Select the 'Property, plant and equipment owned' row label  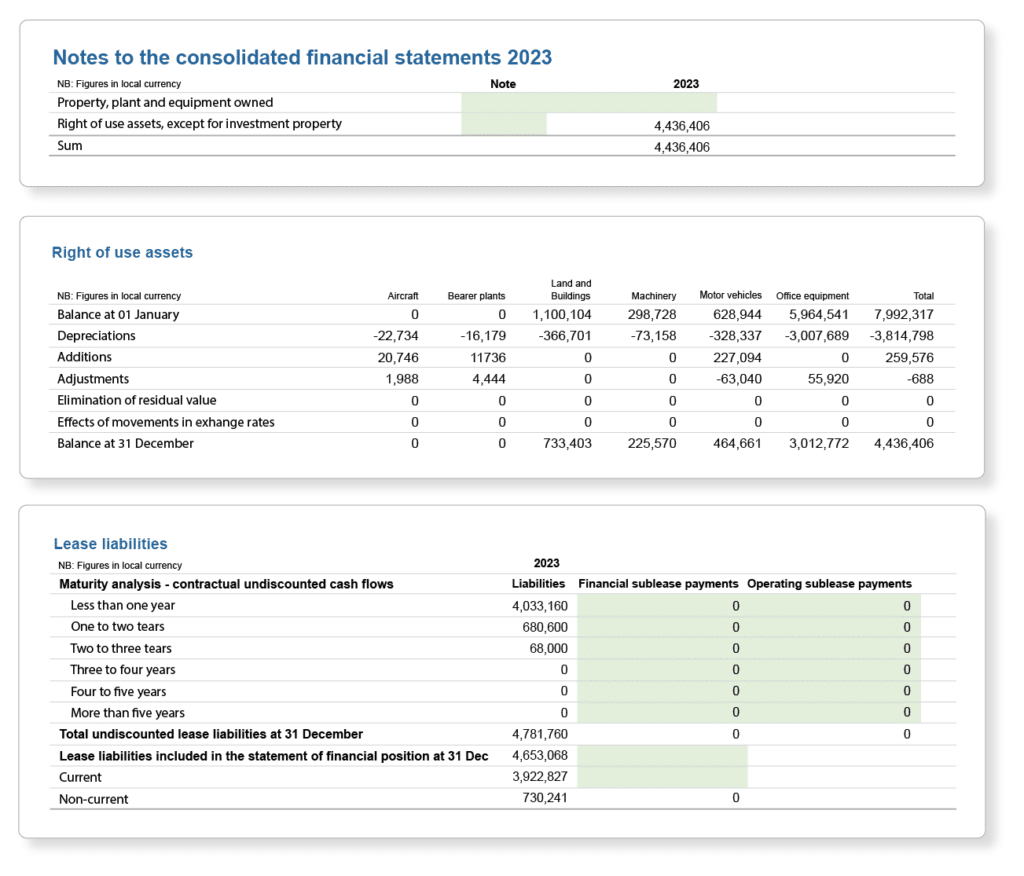coord(165,103)
